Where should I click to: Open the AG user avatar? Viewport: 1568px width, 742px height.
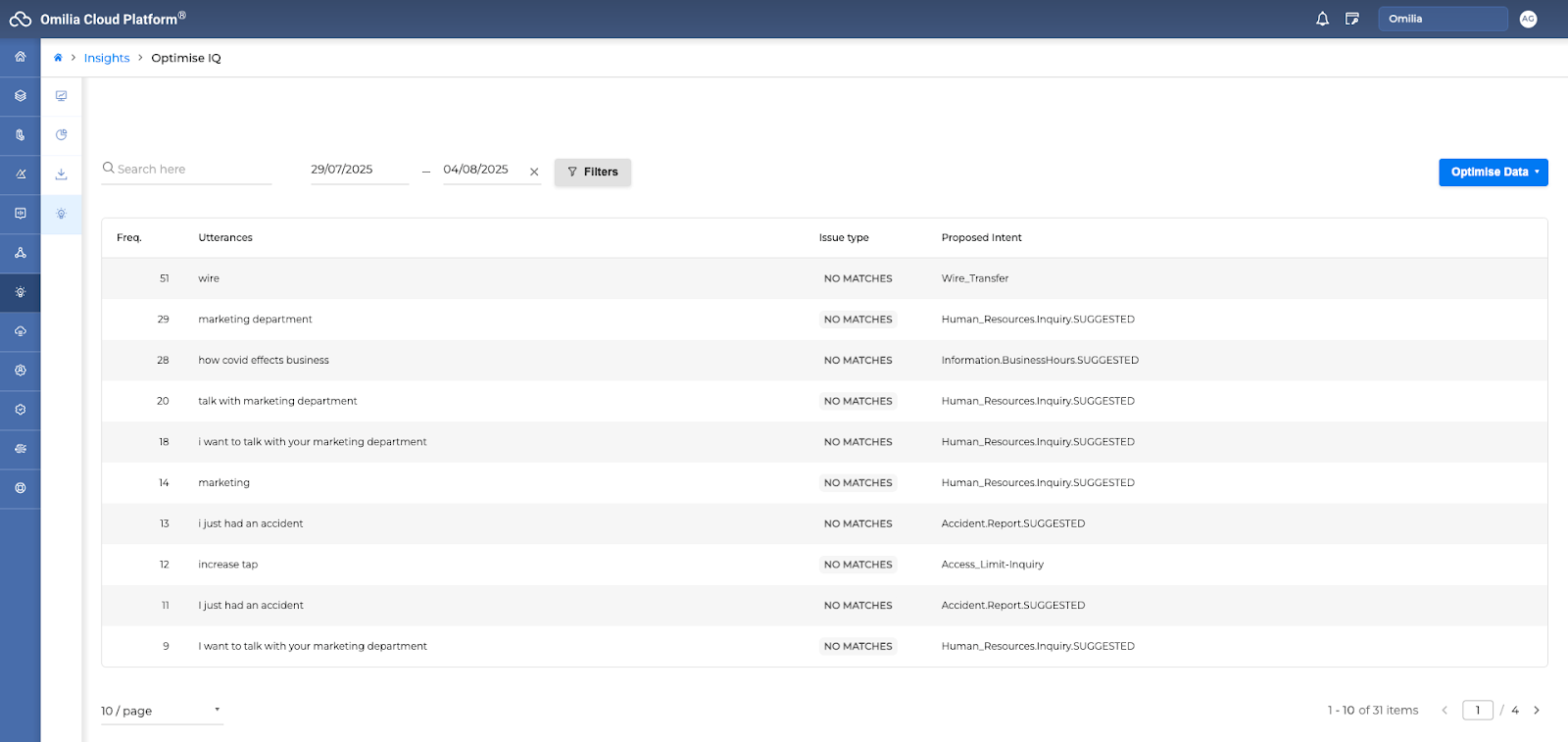tap(1528, 19)
